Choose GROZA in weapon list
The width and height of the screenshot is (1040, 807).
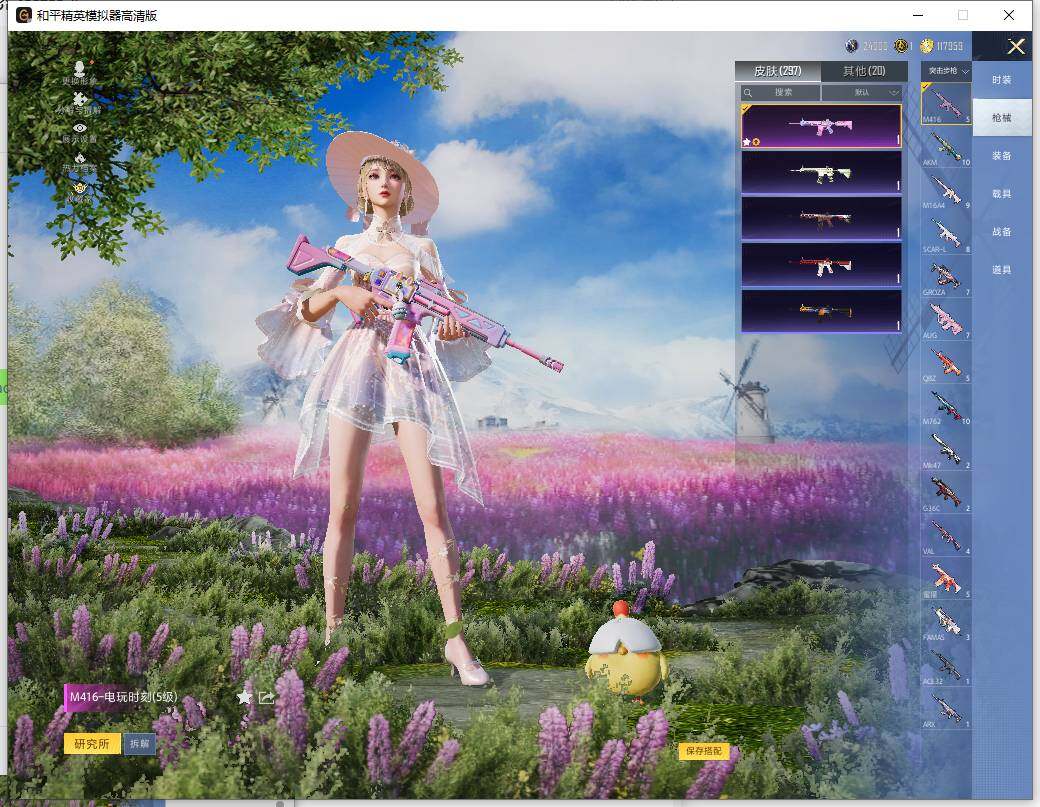(x=946, y=277)
